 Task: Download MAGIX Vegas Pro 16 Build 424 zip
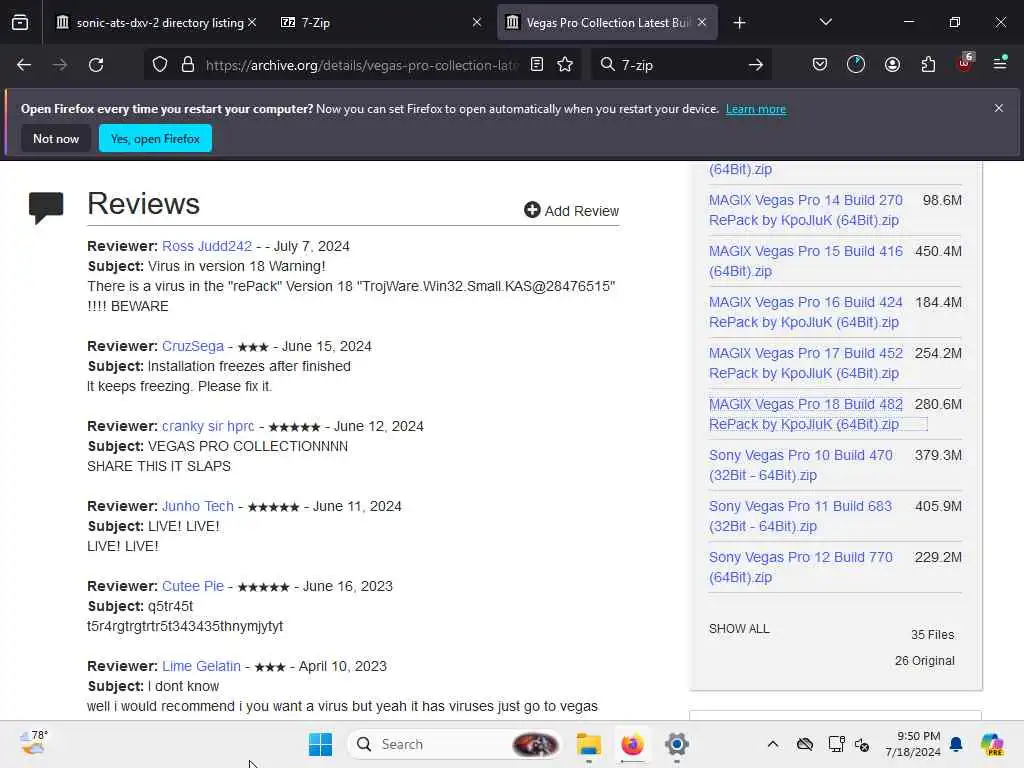point(806,312)
